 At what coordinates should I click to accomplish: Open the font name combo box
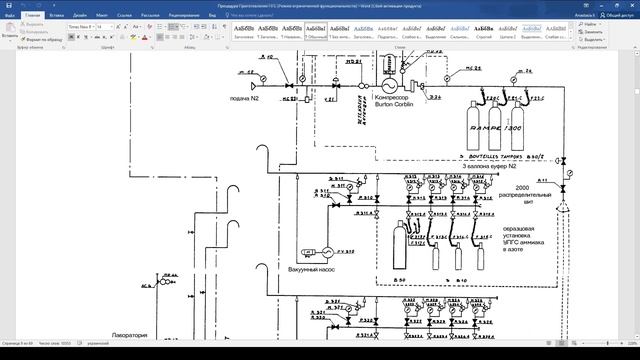coord(82,27)
